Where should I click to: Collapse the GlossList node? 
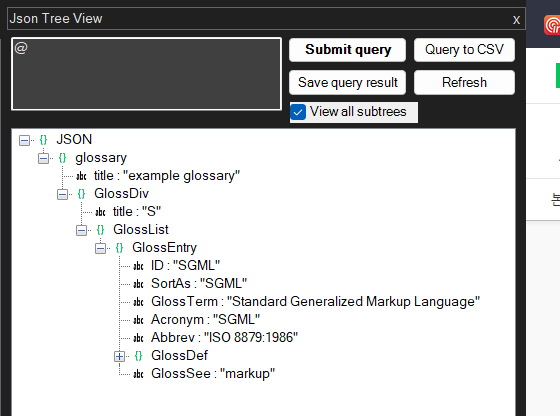[x=81, y=230]
